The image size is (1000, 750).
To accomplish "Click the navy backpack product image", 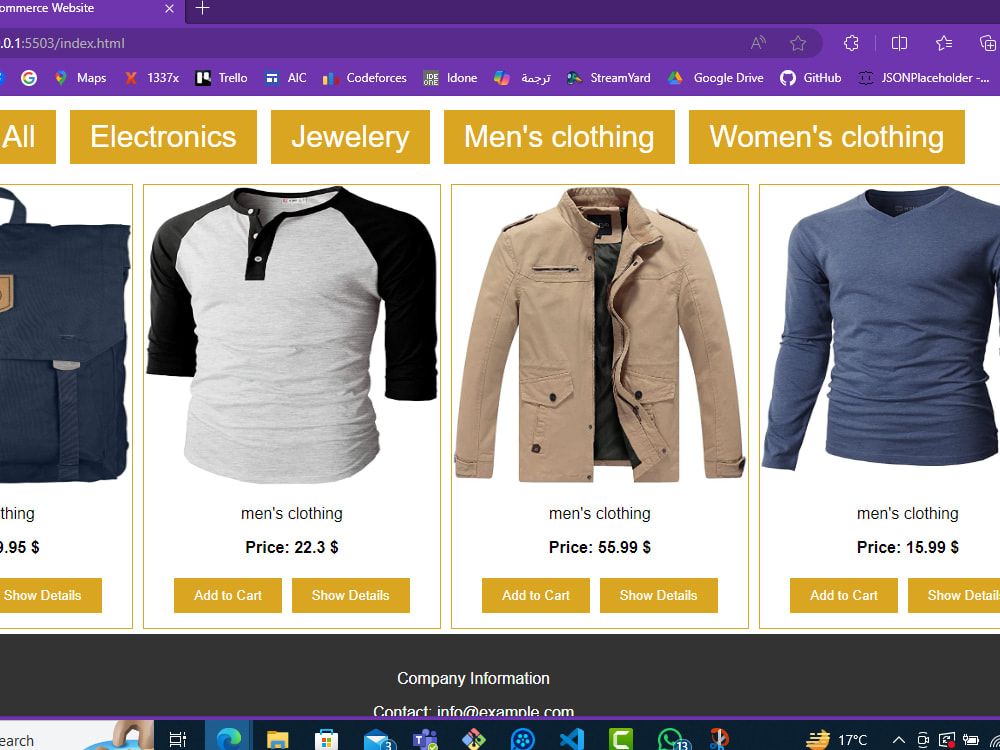I will point(65,335).
